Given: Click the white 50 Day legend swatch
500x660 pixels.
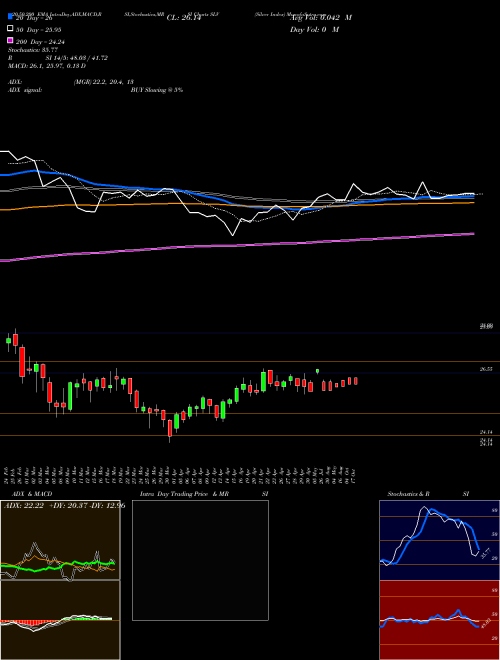Looking at the screenshot, I should pyautogui.click(x=10, y=29).
